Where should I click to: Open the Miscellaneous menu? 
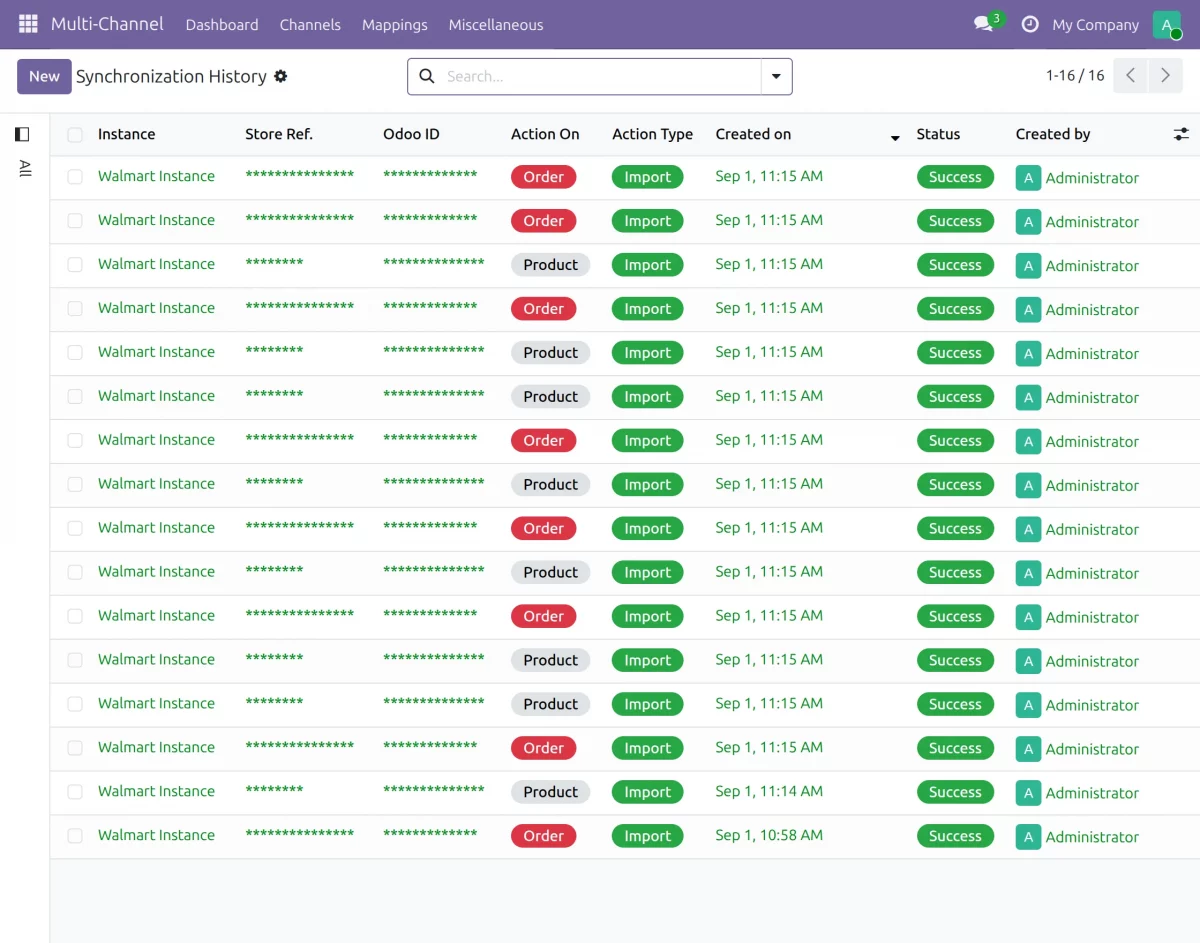[x=496, y=25]
